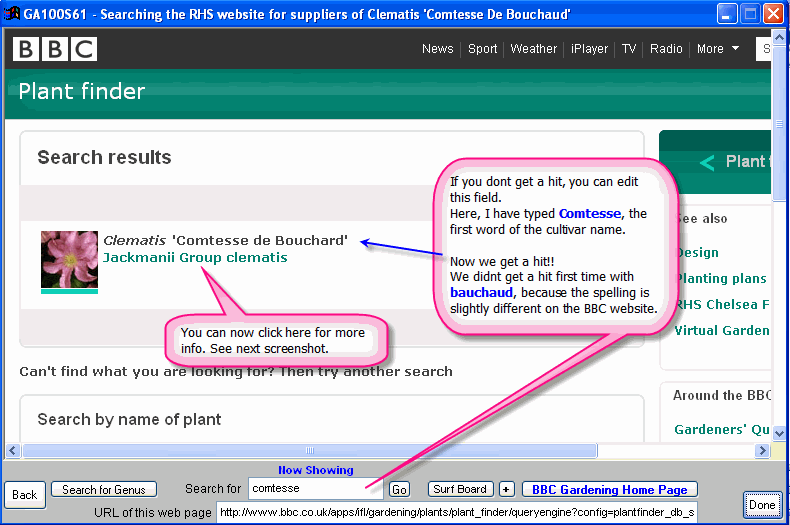Expand the More dropdown in BBC header
Viewport: 790px width, 525px height.
[x=718, y=49]
